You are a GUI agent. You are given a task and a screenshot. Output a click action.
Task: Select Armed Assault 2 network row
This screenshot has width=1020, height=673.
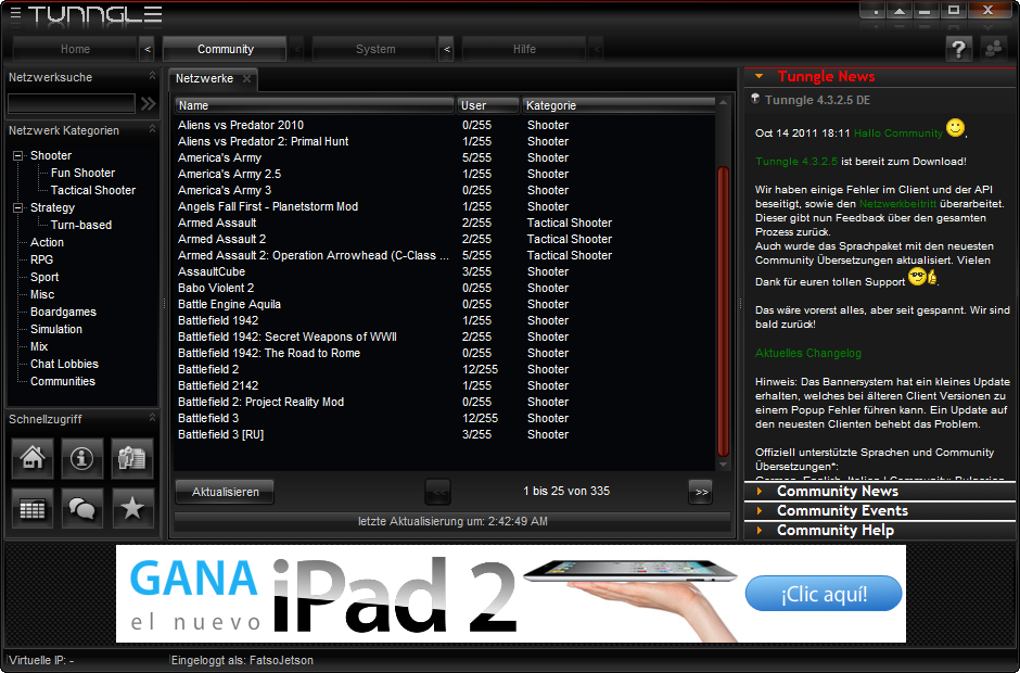click(445, 239)
